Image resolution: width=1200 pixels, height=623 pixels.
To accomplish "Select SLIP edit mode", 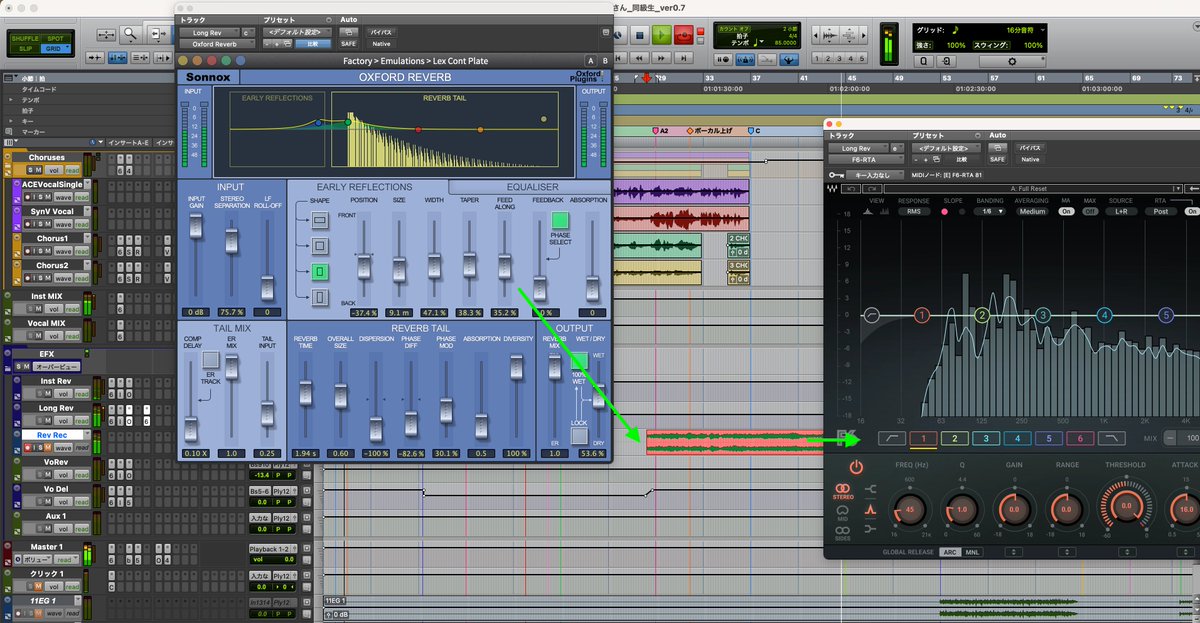I will pos(24,47).
